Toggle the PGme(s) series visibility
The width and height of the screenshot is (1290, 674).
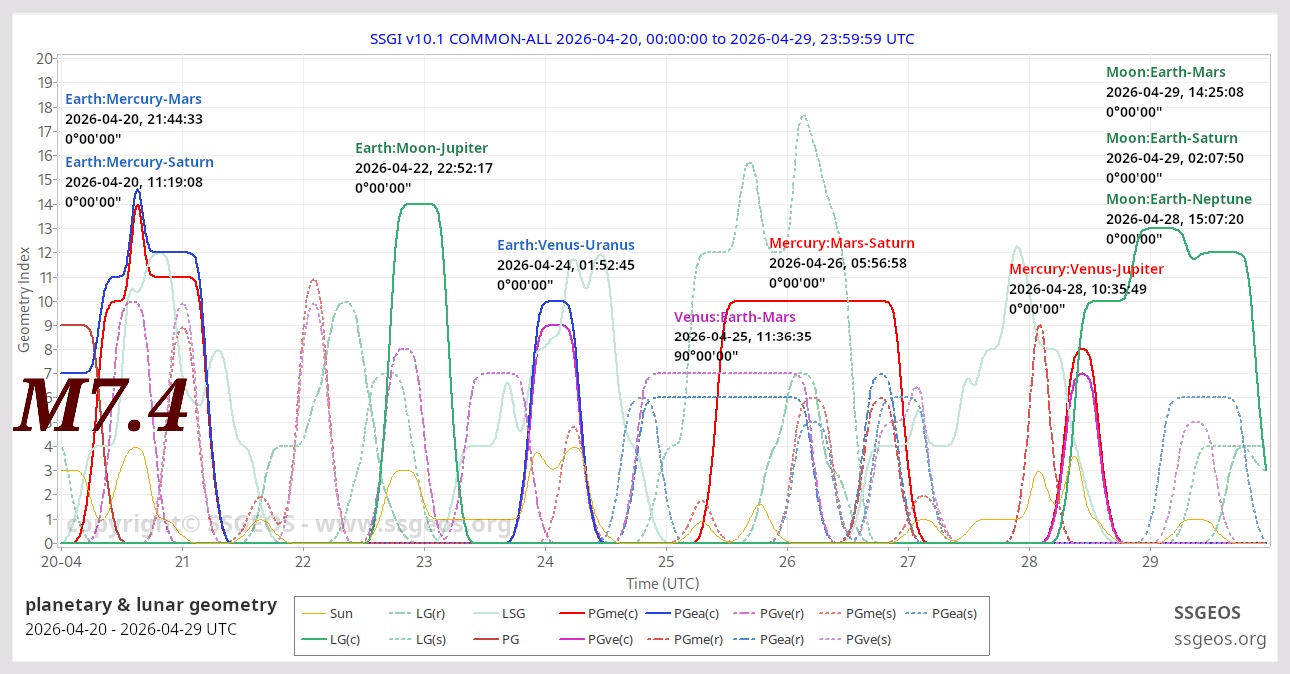coord(828,613)
